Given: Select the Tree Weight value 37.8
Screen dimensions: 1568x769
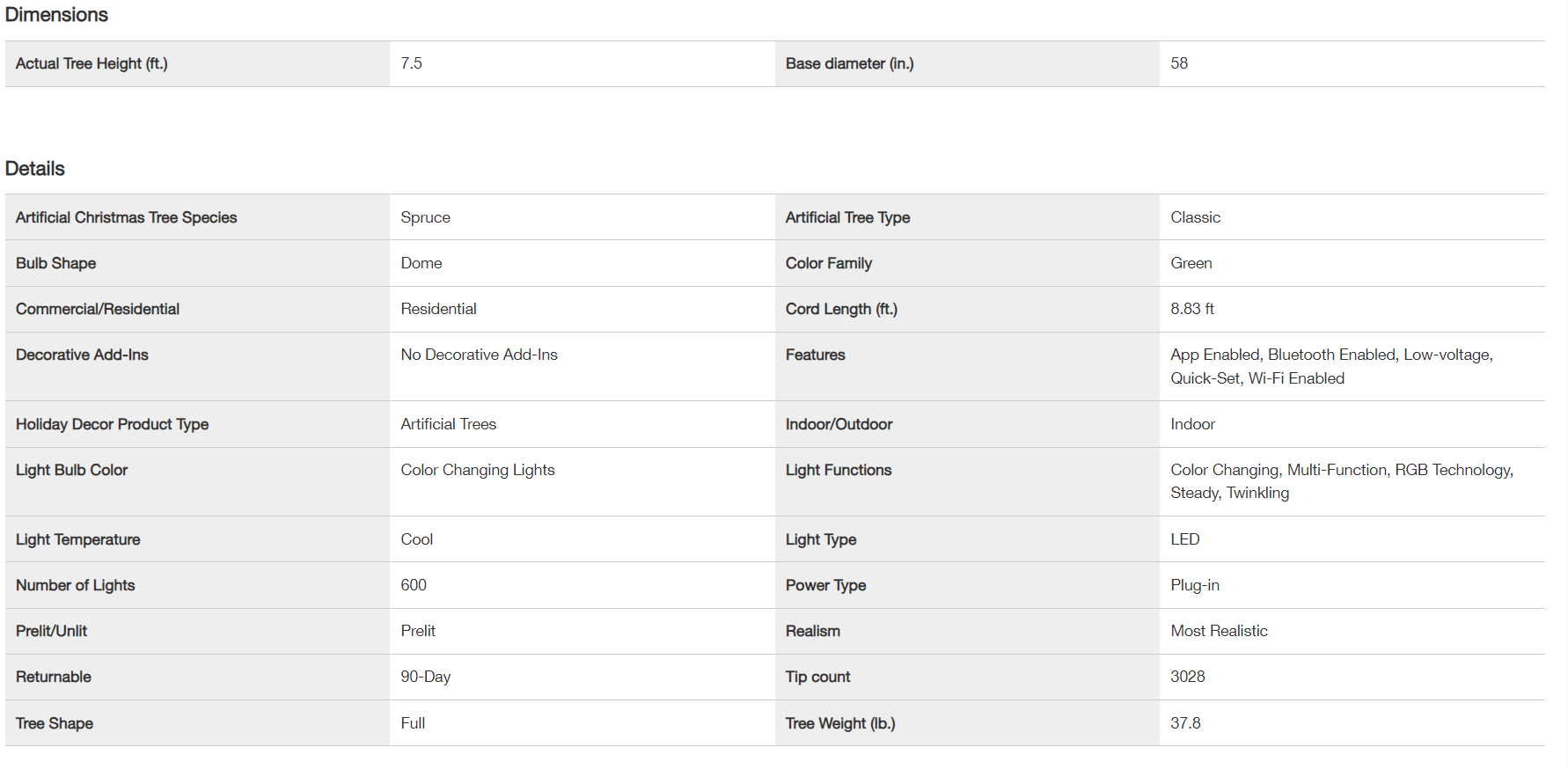Looking at the screenshot, I should point(1185,723).
